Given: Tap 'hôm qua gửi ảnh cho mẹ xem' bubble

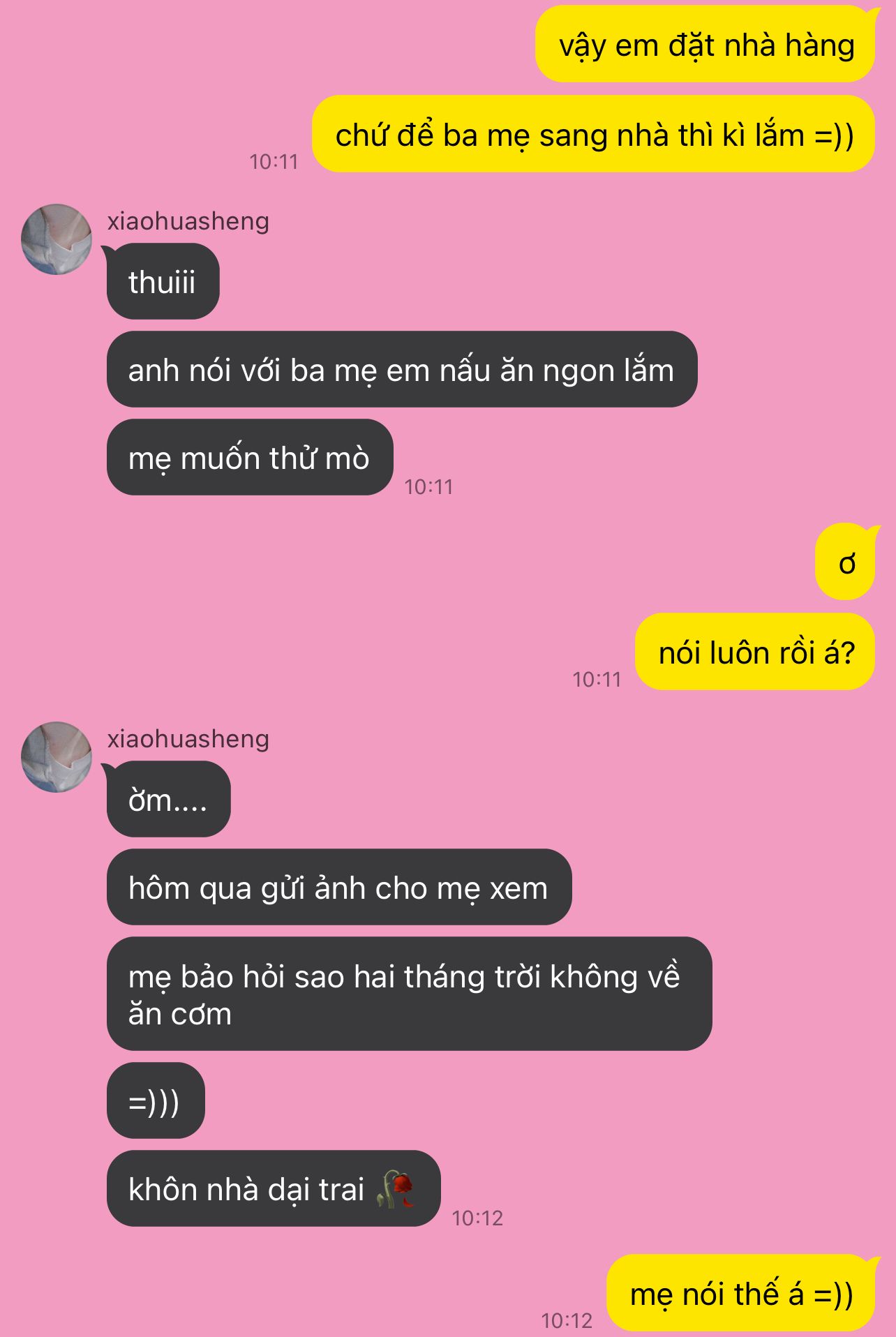Looking at the screenshot, I should (x=339, y=888).
